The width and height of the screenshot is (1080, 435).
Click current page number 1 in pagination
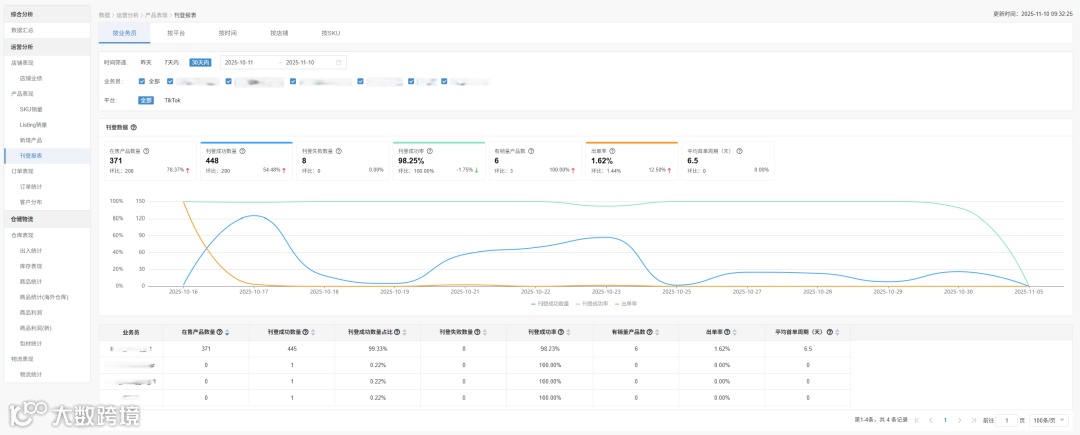(946, 420)
